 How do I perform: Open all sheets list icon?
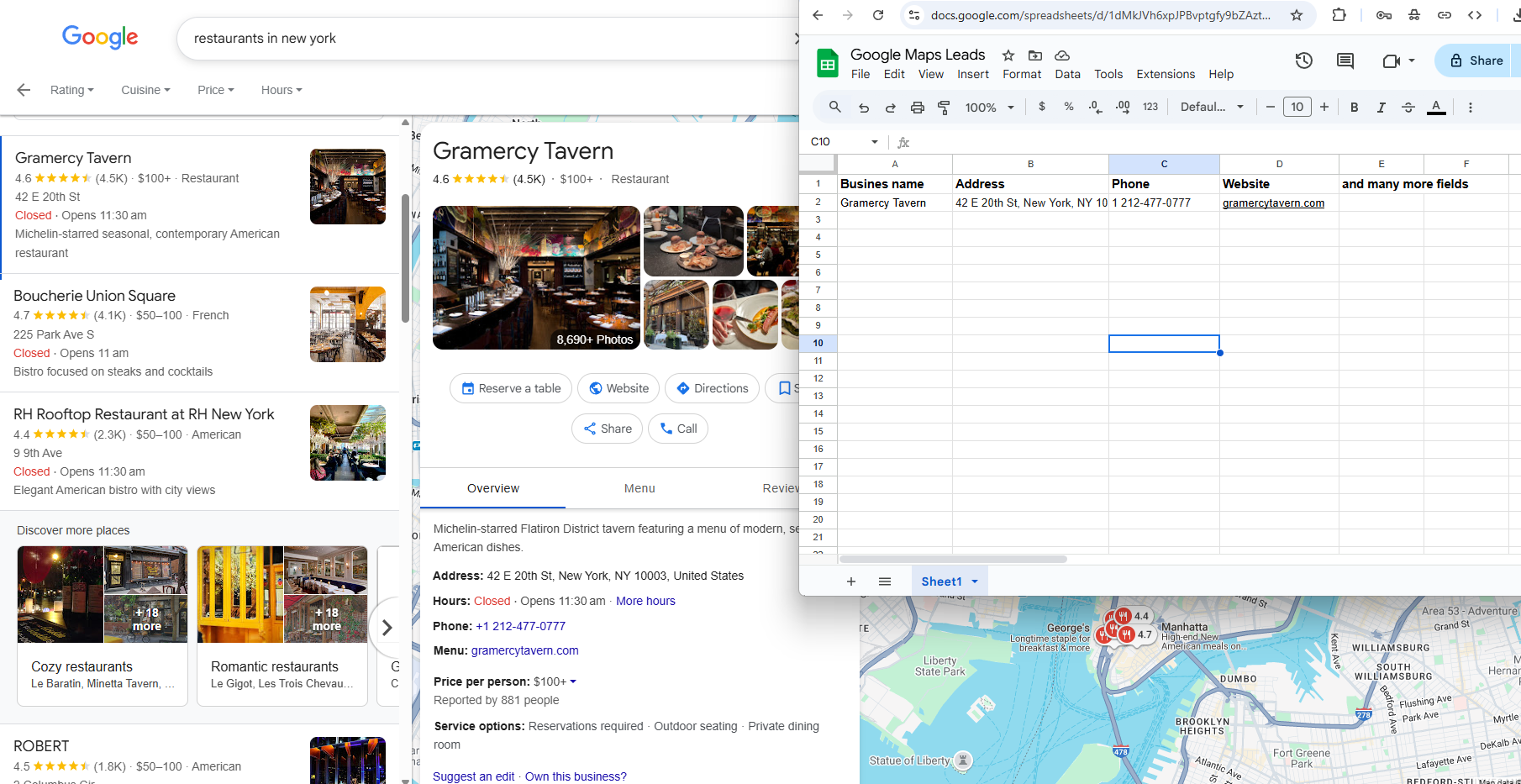pos(885,581)
